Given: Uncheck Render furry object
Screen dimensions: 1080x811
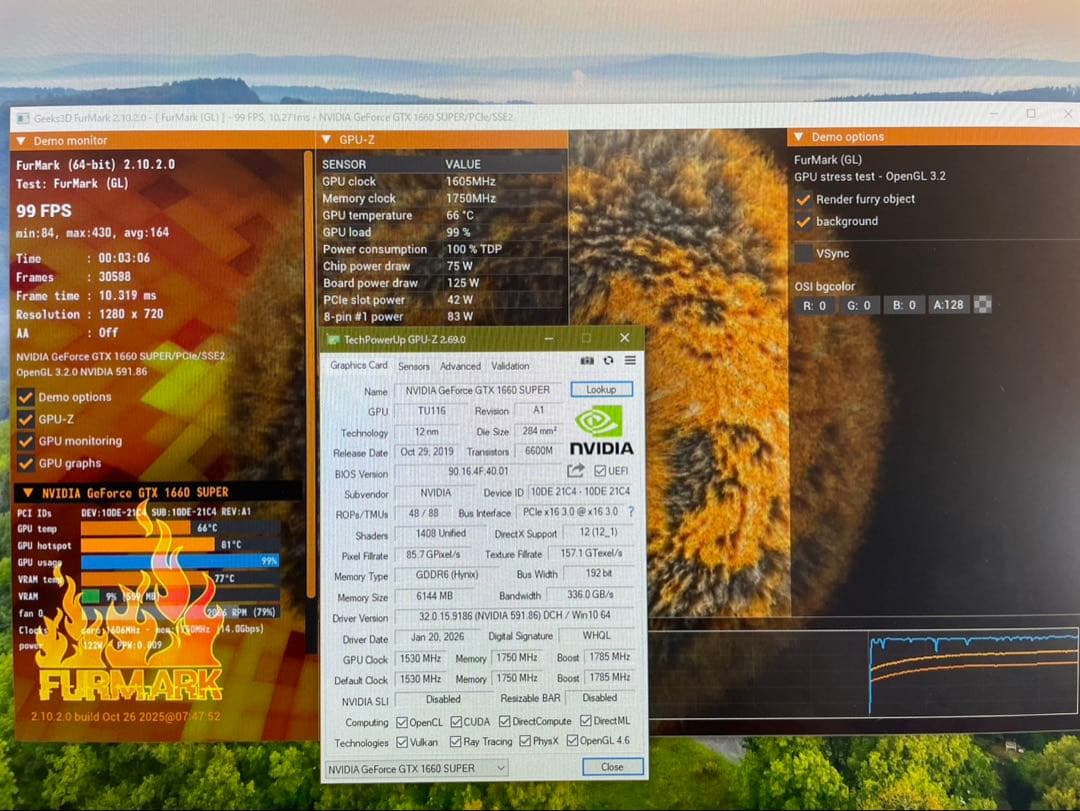Looking at the screenshot, I should click(x=803, y=200).
